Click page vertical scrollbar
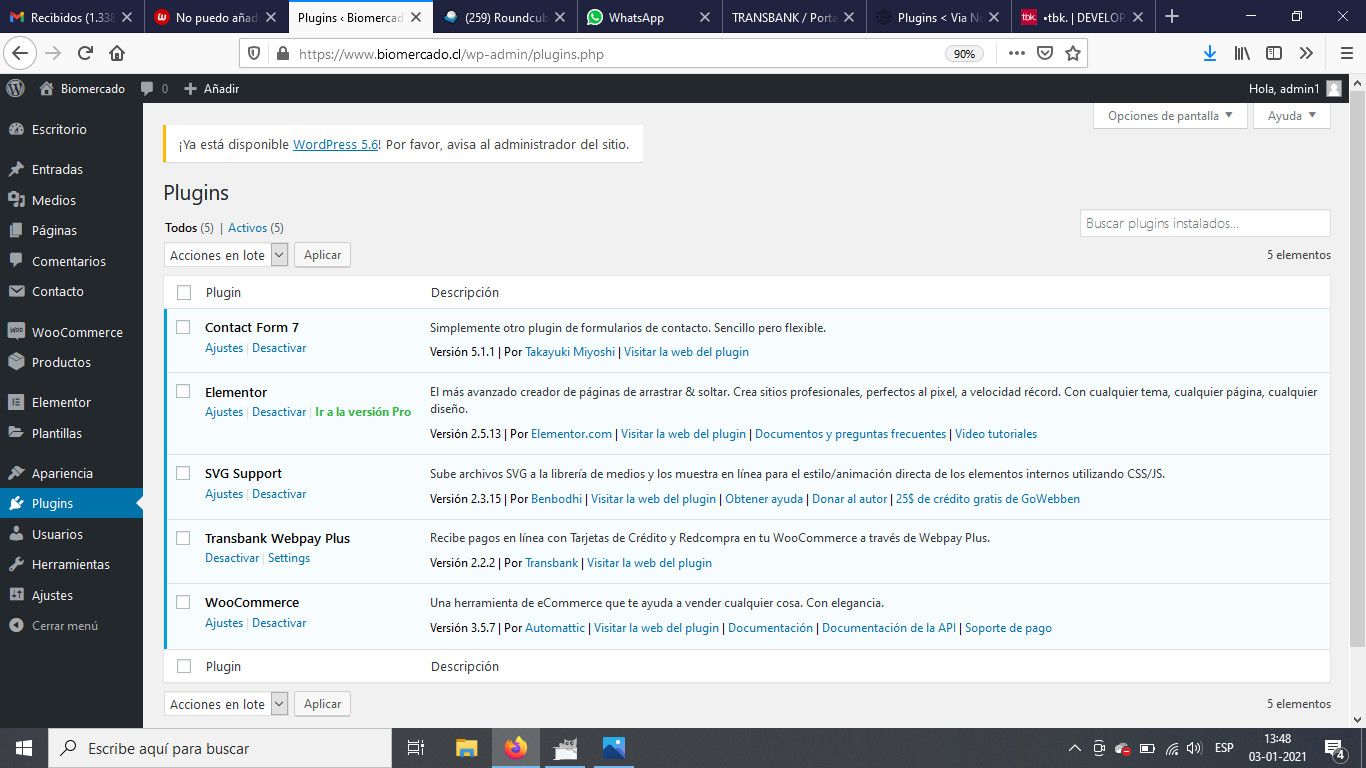 pyautogui.click(x=1357, y=370)
